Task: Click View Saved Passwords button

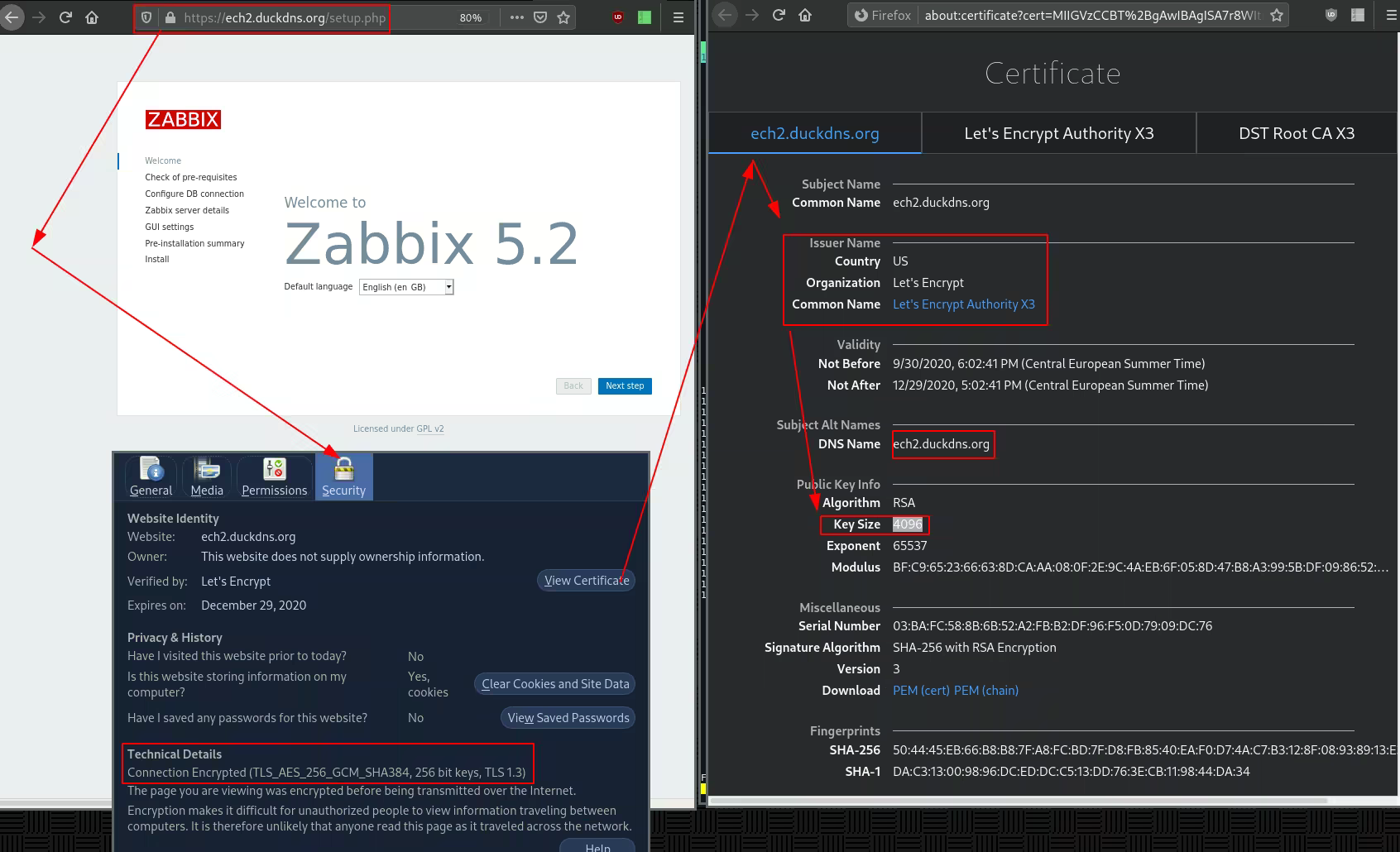Action: pyautogui.click(x=568, y=718)
